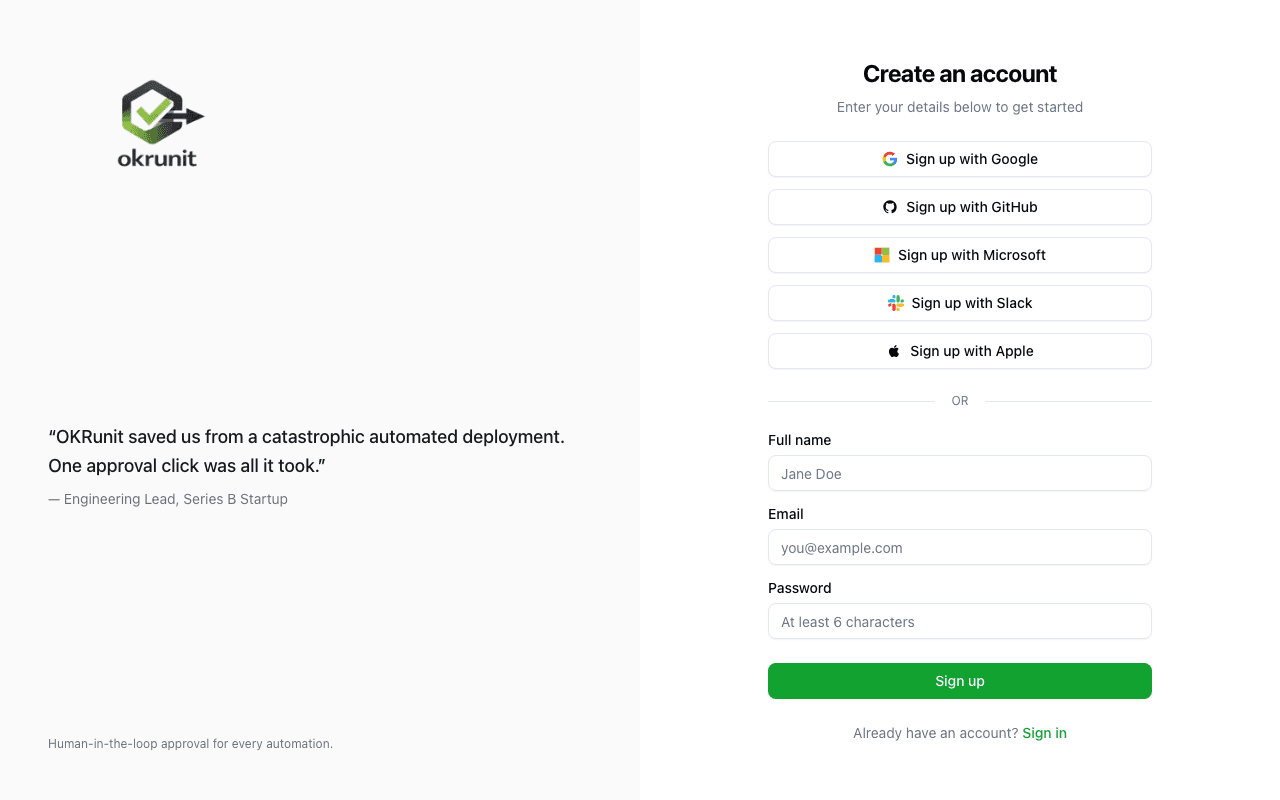Click the Apple logo icon
1280x800 pixels.
894,351
